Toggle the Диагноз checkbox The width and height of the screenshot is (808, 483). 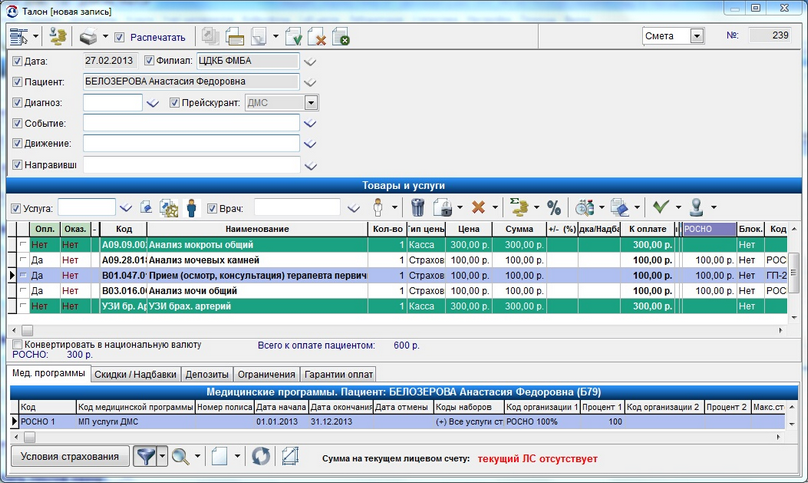(17, 103)
